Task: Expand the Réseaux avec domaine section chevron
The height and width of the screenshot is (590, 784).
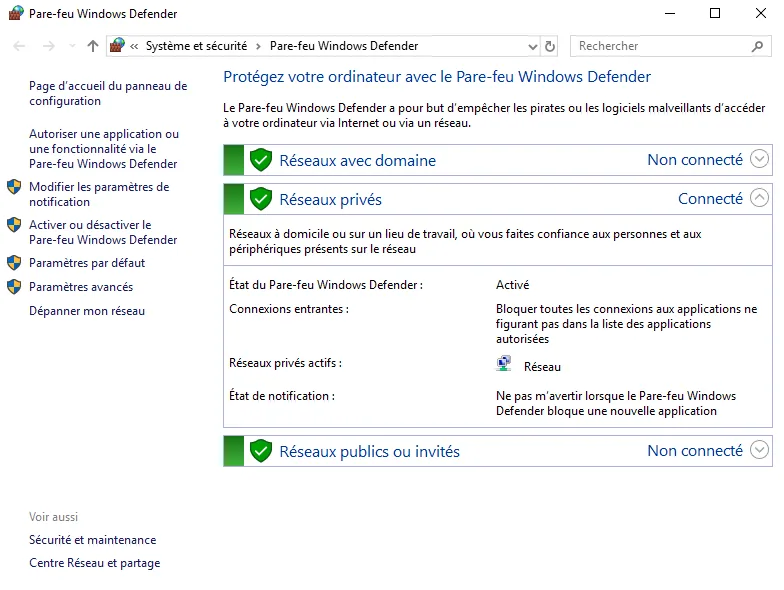Action: (x=759, y=159)
